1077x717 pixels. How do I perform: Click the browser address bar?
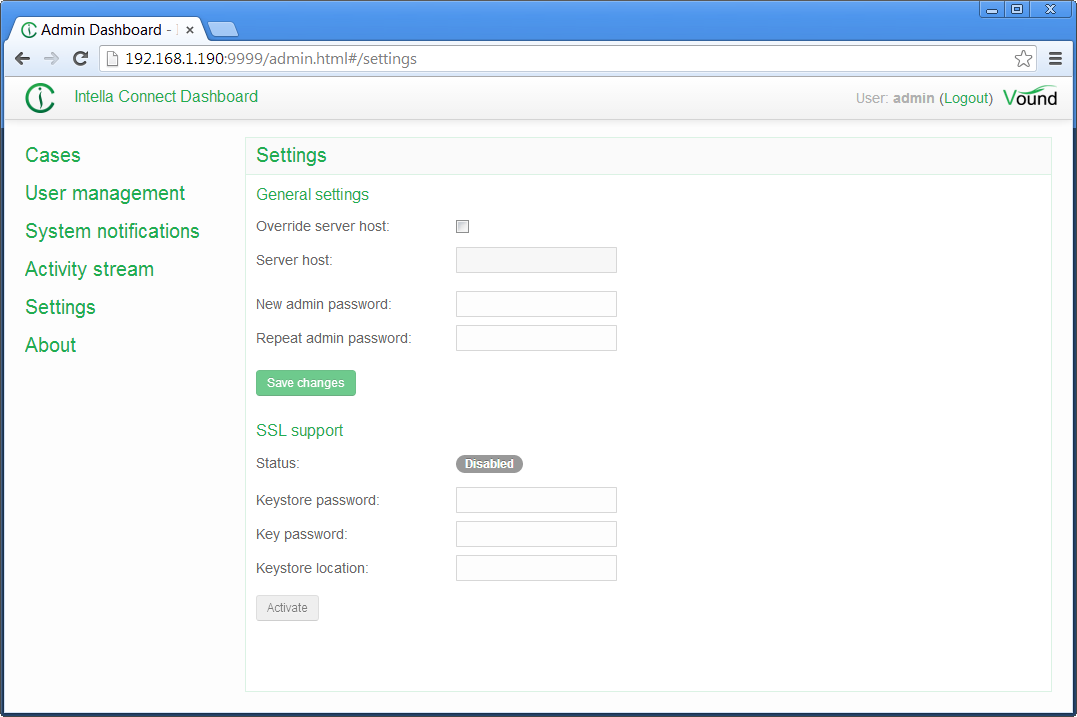[x=560, y=59]
